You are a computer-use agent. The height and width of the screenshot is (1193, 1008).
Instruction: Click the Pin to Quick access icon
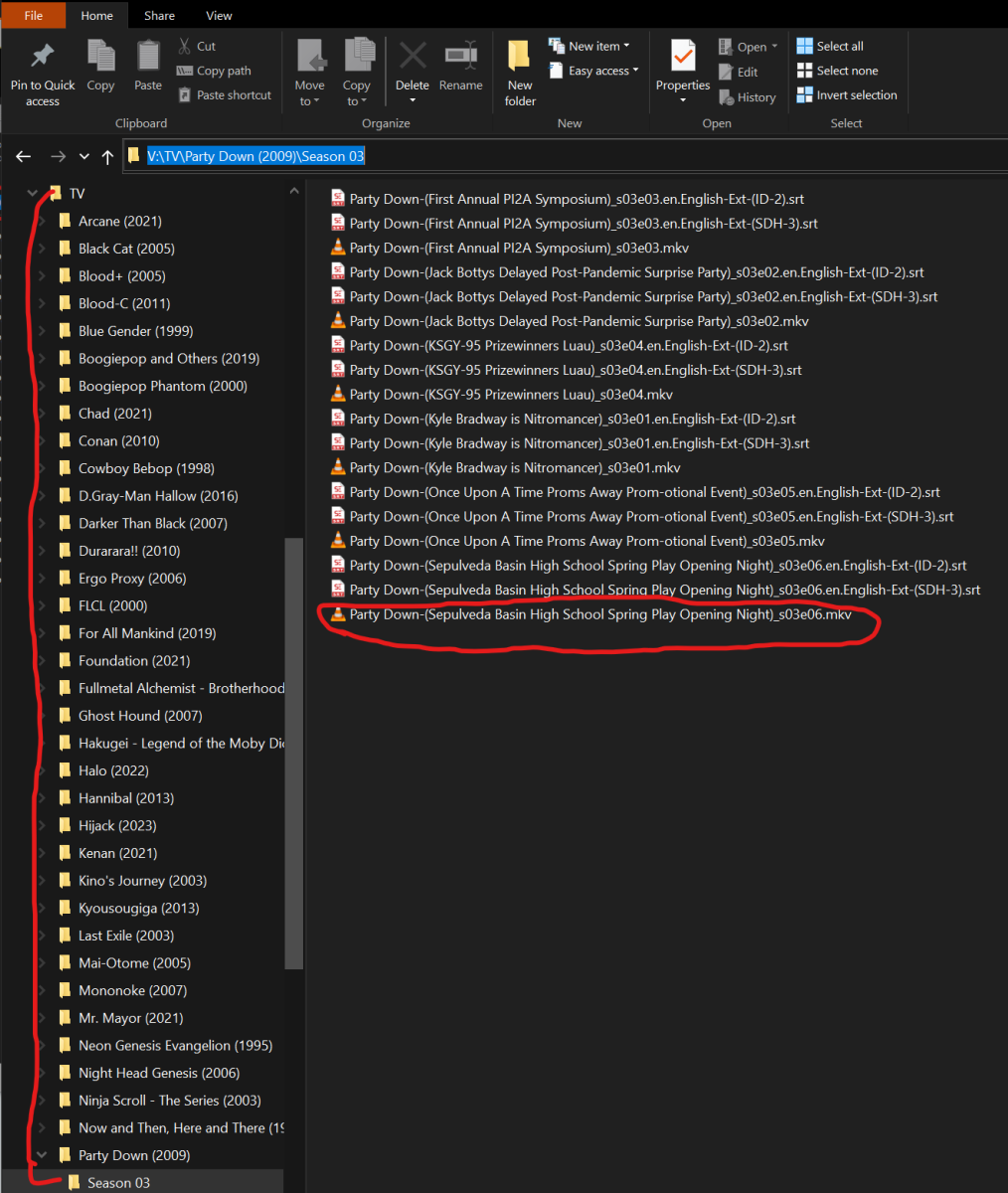pos(42,57)
